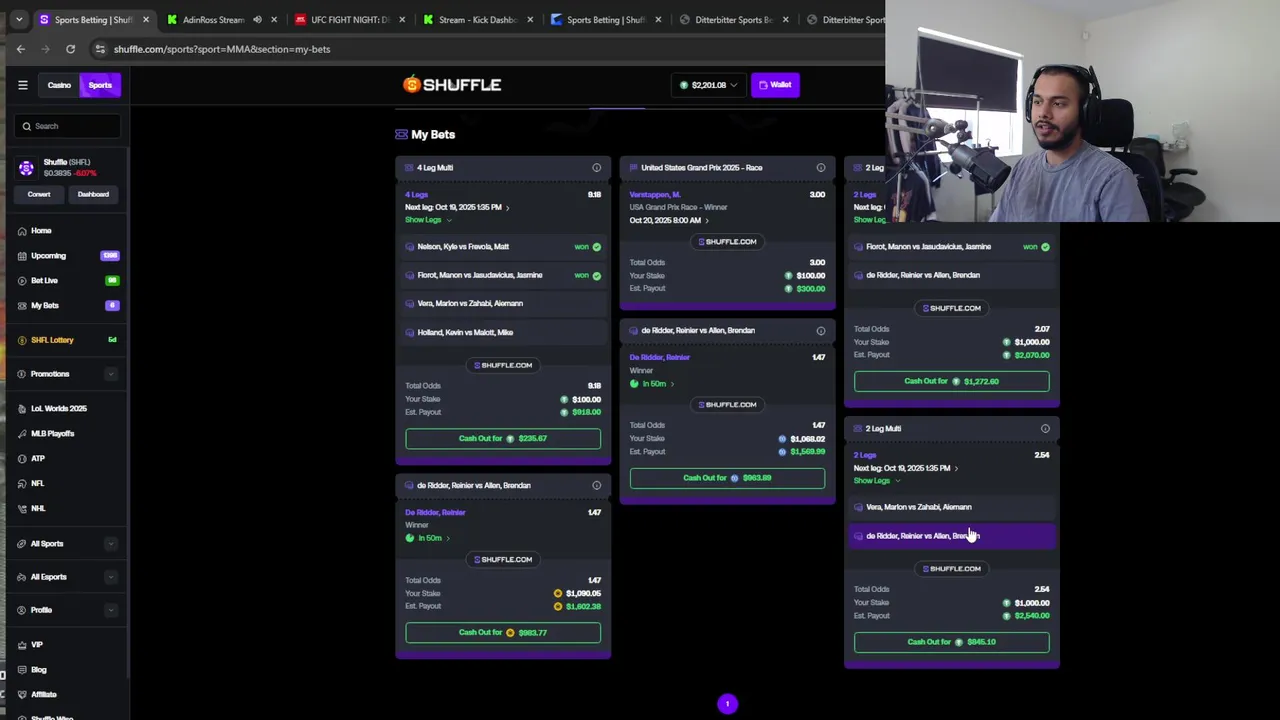Open the $2,201.08 balance dropdown
Image resolution: width=1280 pixels, height=720 pixels.
coord(708,85)
